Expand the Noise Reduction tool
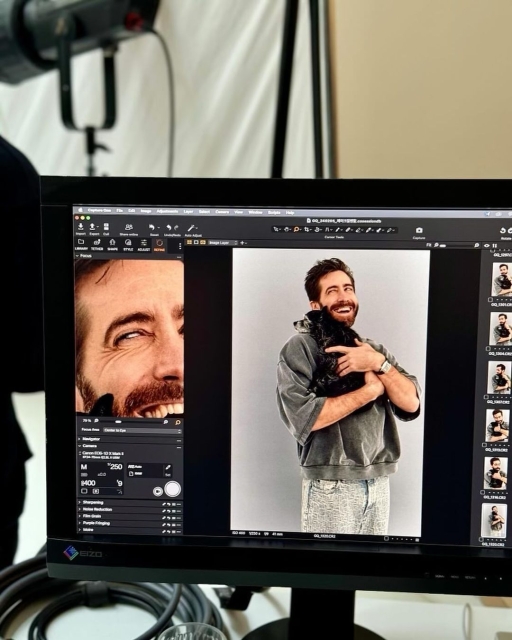The width and height of the screenshot is (512, 640). (79, 509)
